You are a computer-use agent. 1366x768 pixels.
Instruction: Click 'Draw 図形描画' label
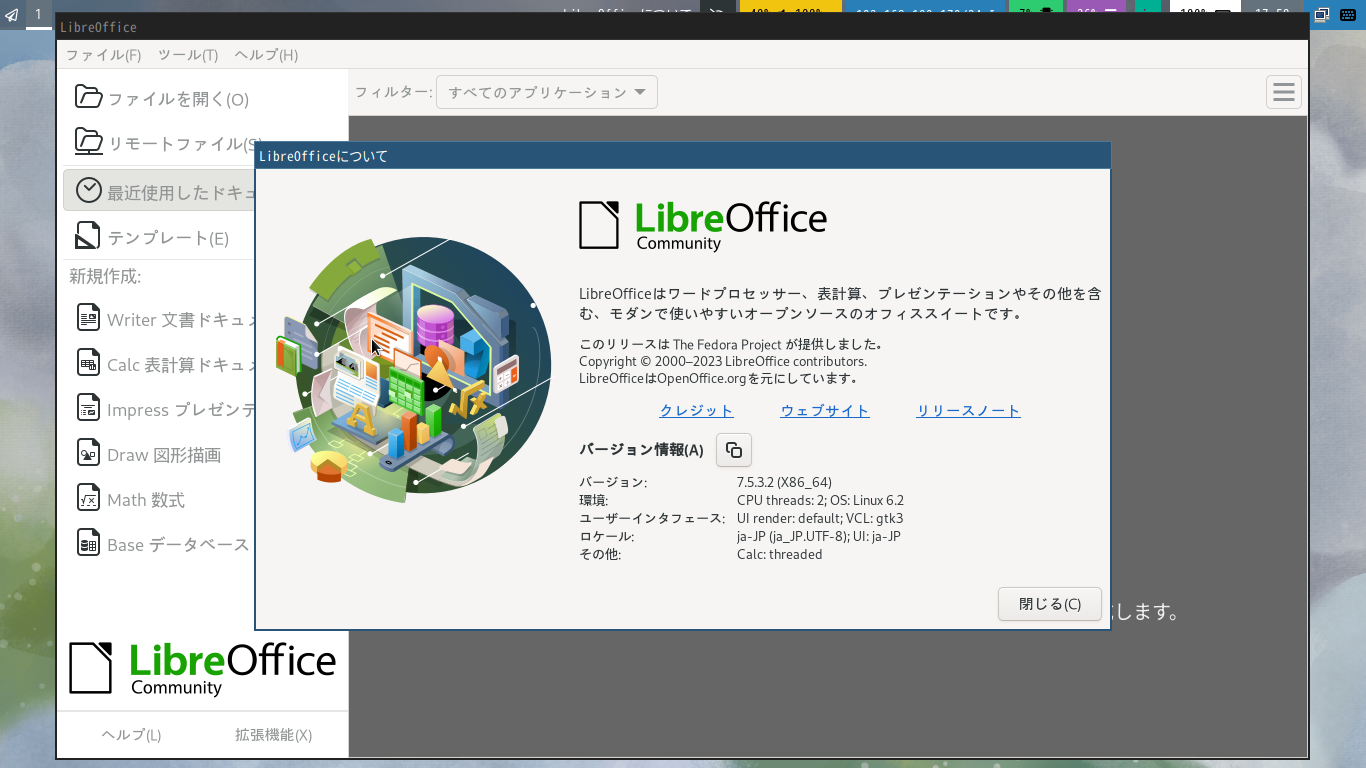(164, 455)
